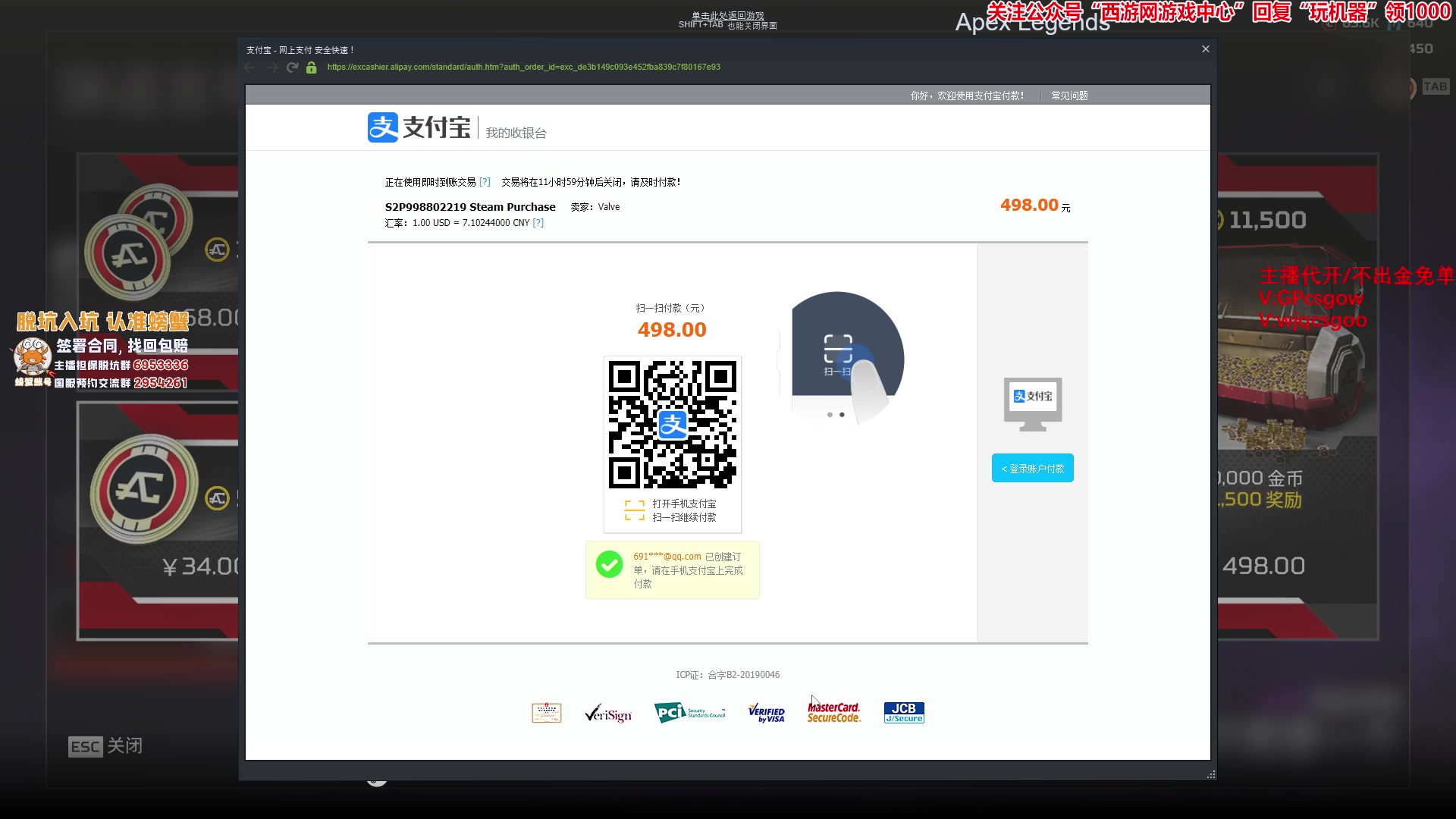Open the [?] help beside exchange rate
1456x819 pixels.
pos(538,223)
